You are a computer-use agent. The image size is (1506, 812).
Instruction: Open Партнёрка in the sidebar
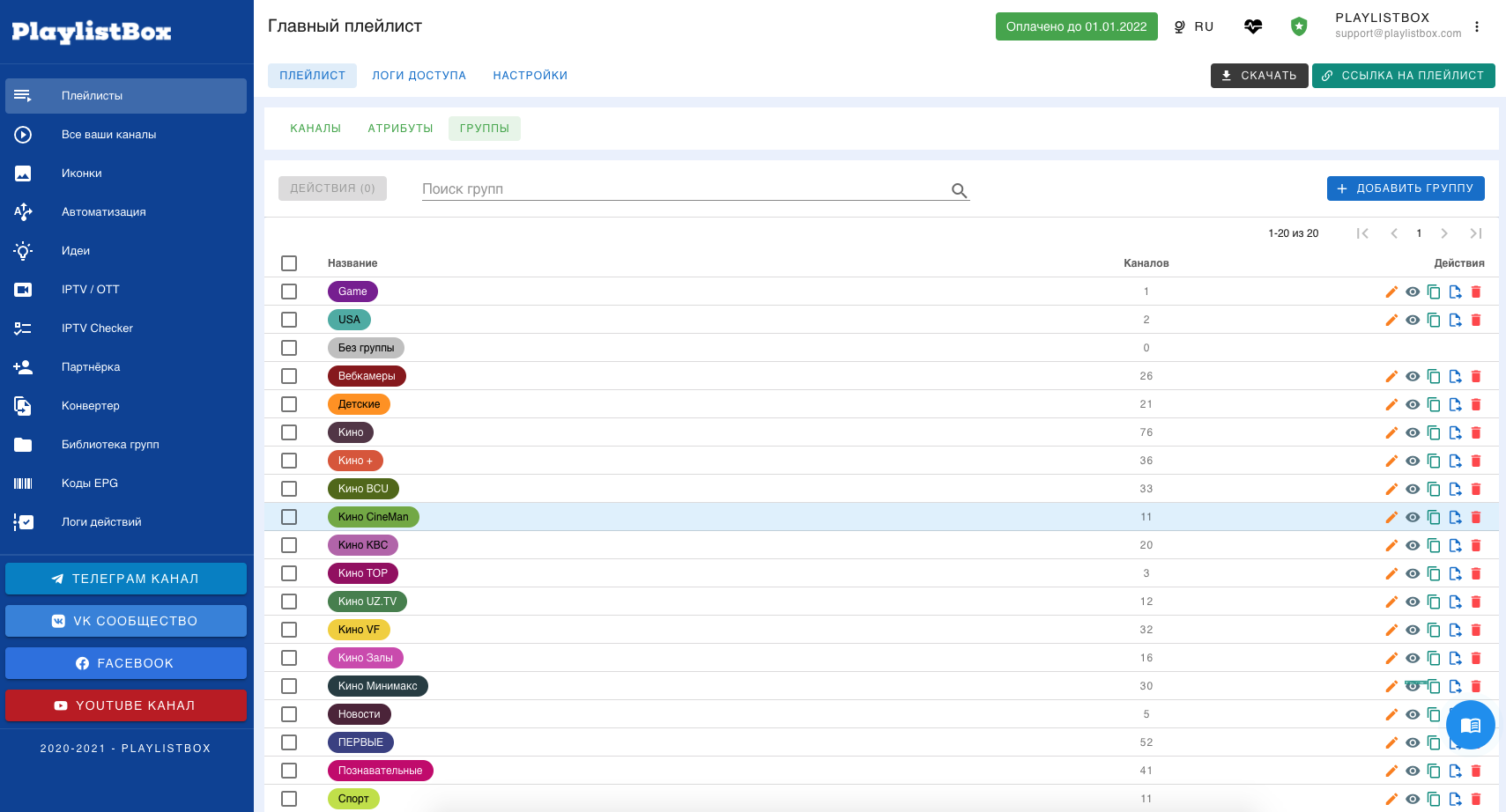point(126,367)
